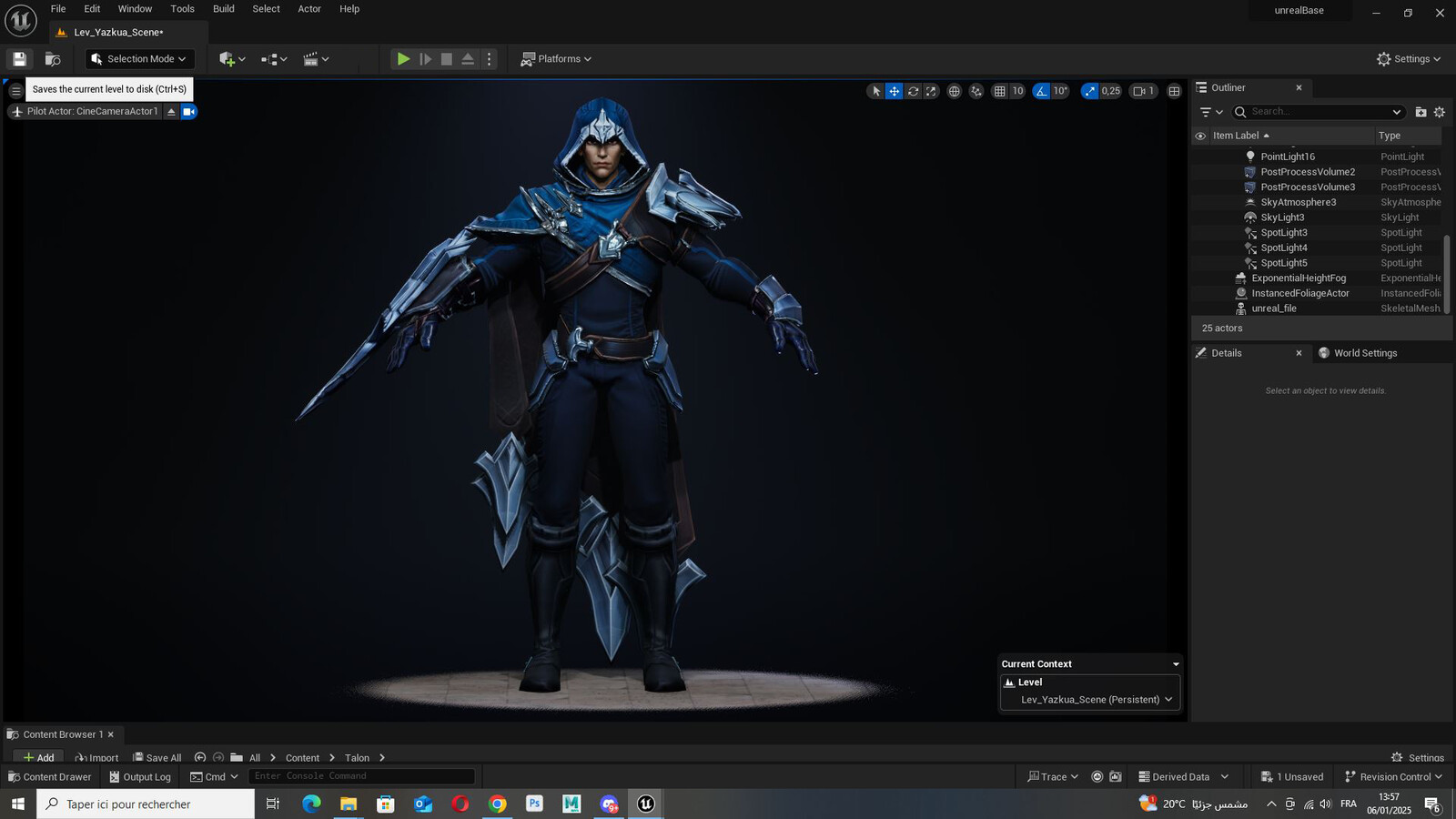This screenshot has width=1456, height=819.
Task: Toggle rotation snapping angle icon
Action: click(x=1041, y=91)
